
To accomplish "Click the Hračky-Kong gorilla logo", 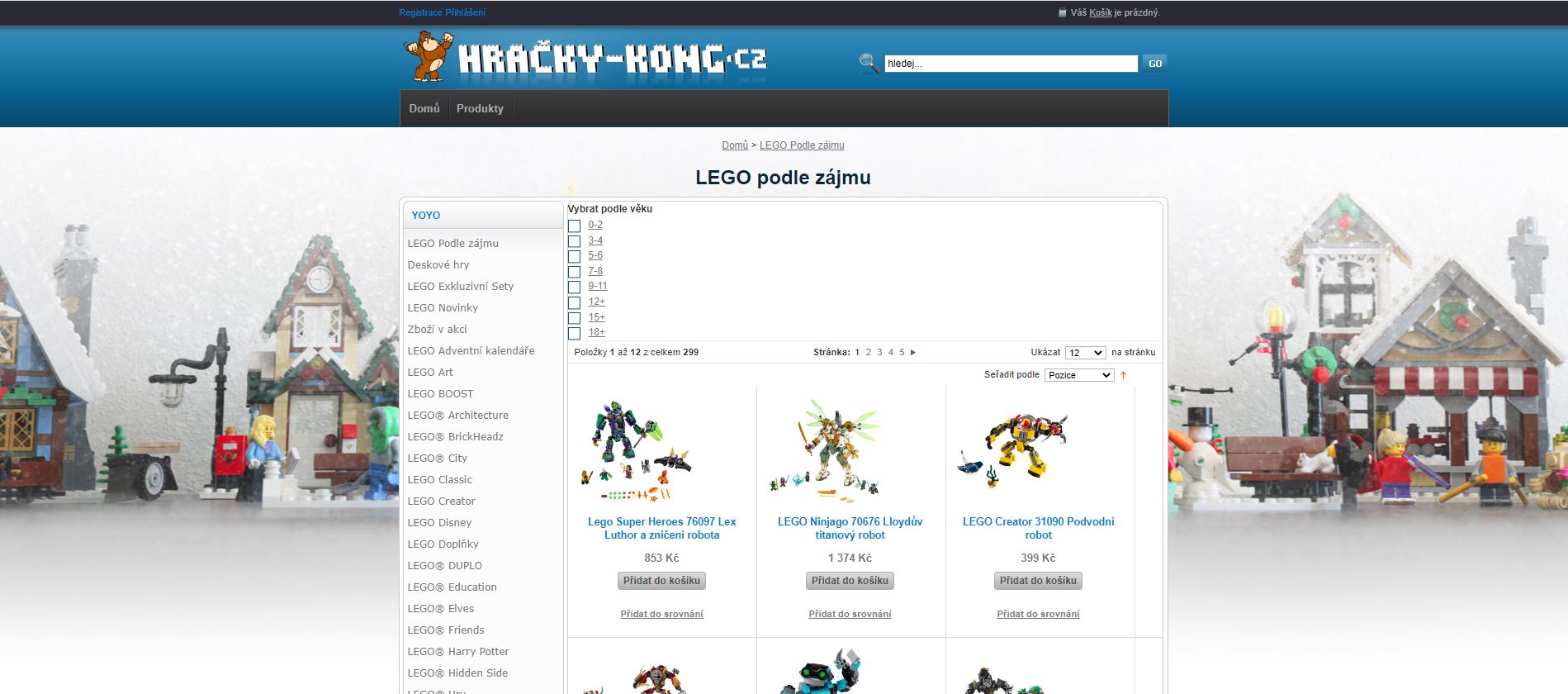I will point(585,57).
